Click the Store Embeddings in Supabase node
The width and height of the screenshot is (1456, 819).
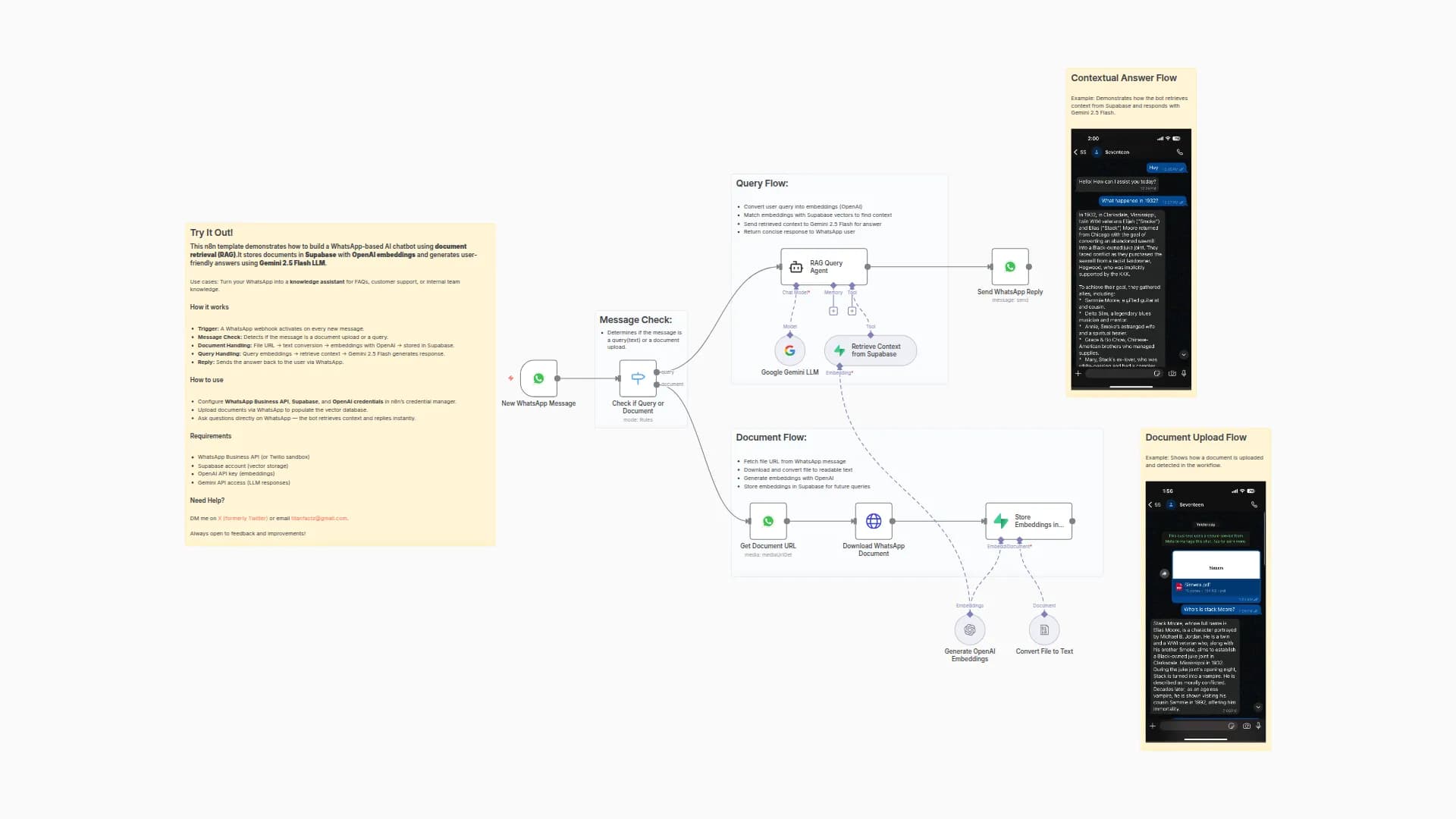(x=1028, y=521)
